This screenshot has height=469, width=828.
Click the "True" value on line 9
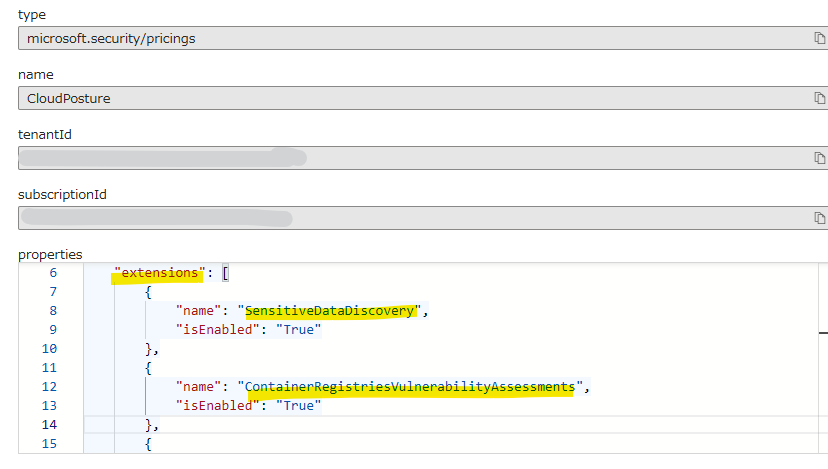(298, 330)
